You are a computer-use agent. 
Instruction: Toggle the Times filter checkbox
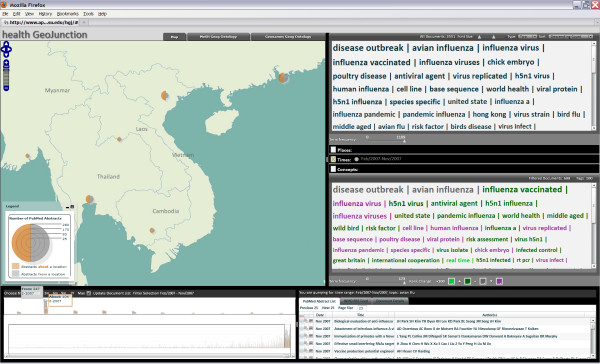[x=333, y=159]
